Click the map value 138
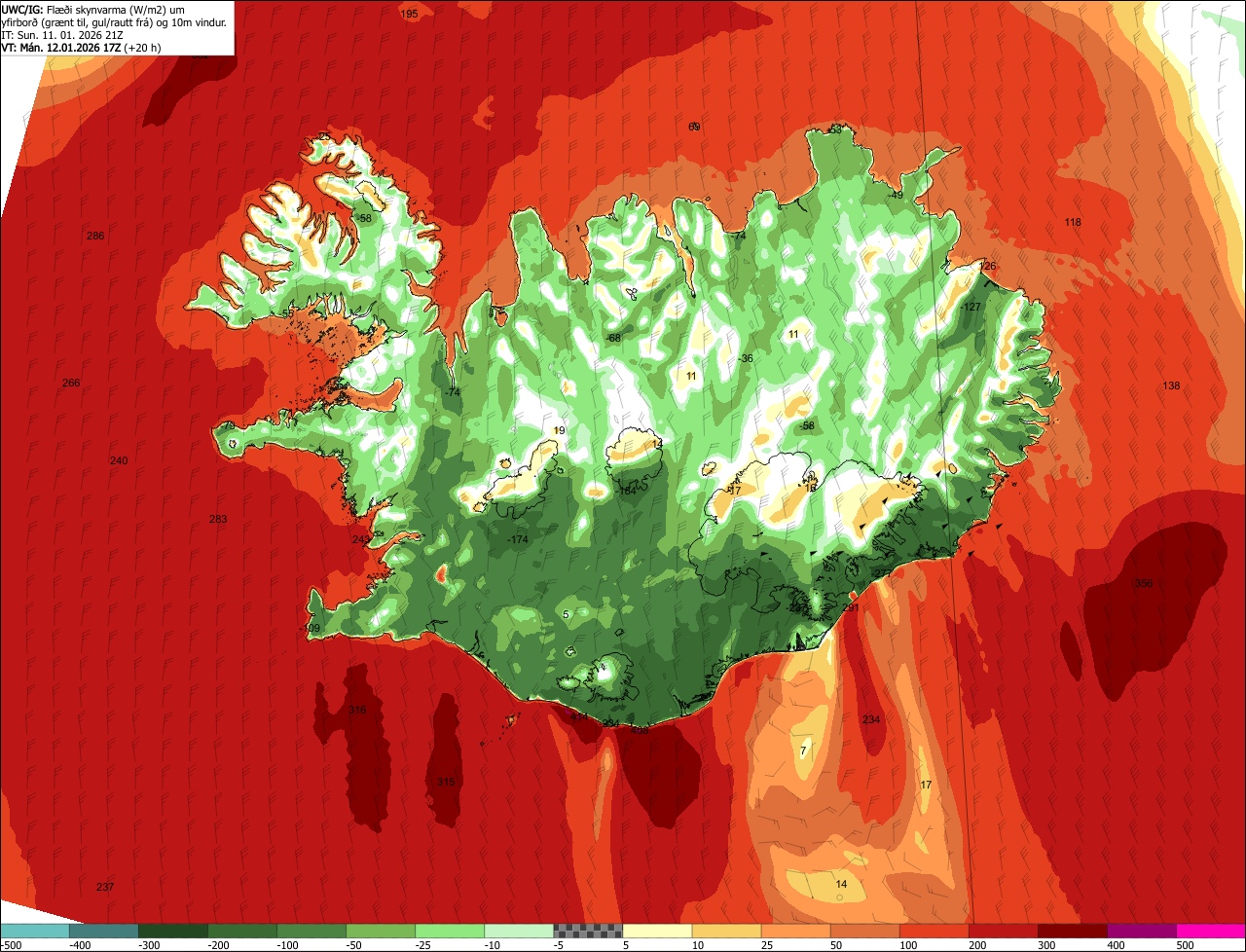 pyautogui.click(x=1171, y=385)
